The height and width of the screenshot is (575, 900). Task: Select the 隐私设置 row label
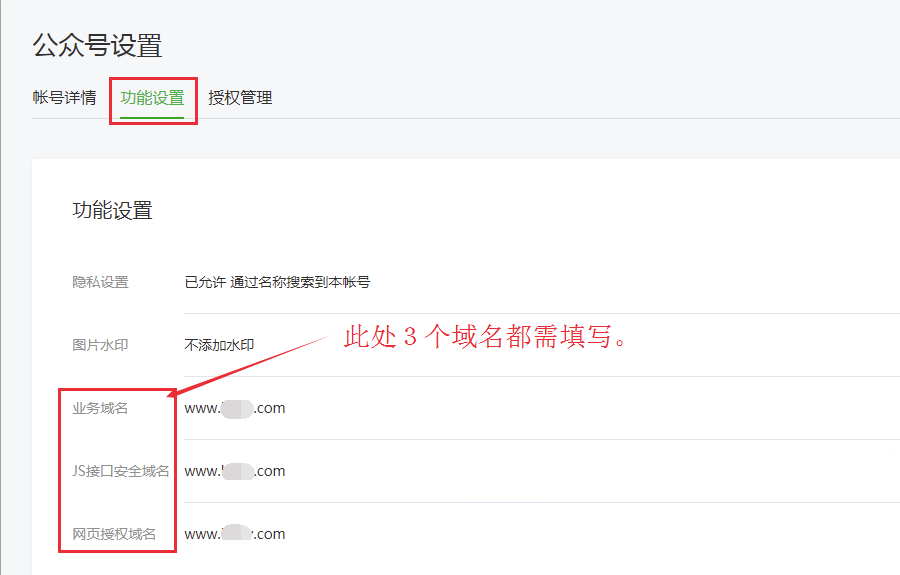[100, 283]
